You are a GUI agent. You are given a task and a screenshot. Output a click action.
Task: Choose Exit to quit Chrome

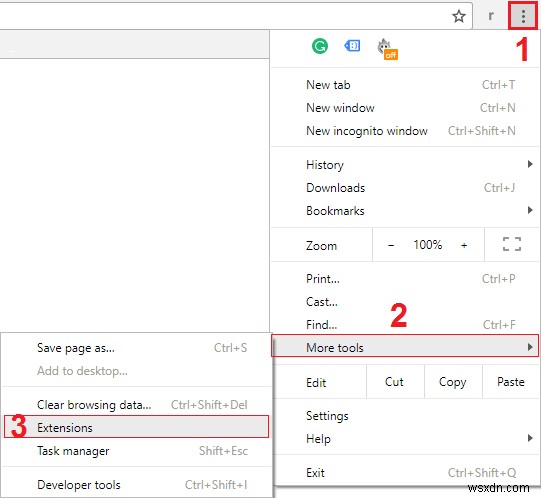tap(405, 473)
